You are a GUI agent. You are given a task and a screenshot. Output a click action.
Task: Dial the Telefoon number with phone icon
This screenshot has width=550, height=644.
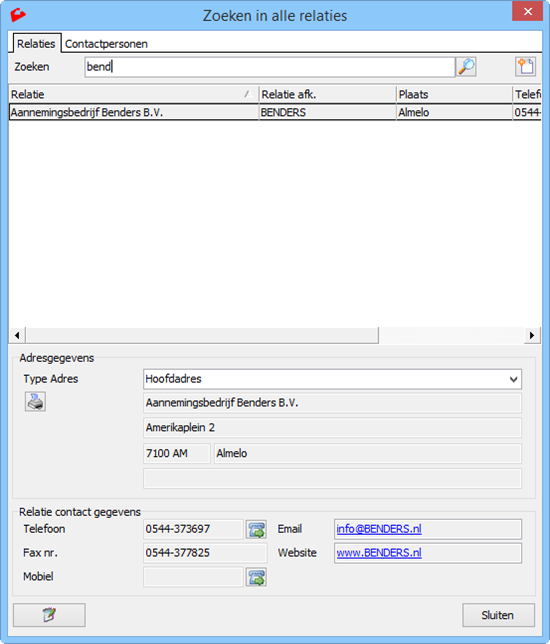256,529
